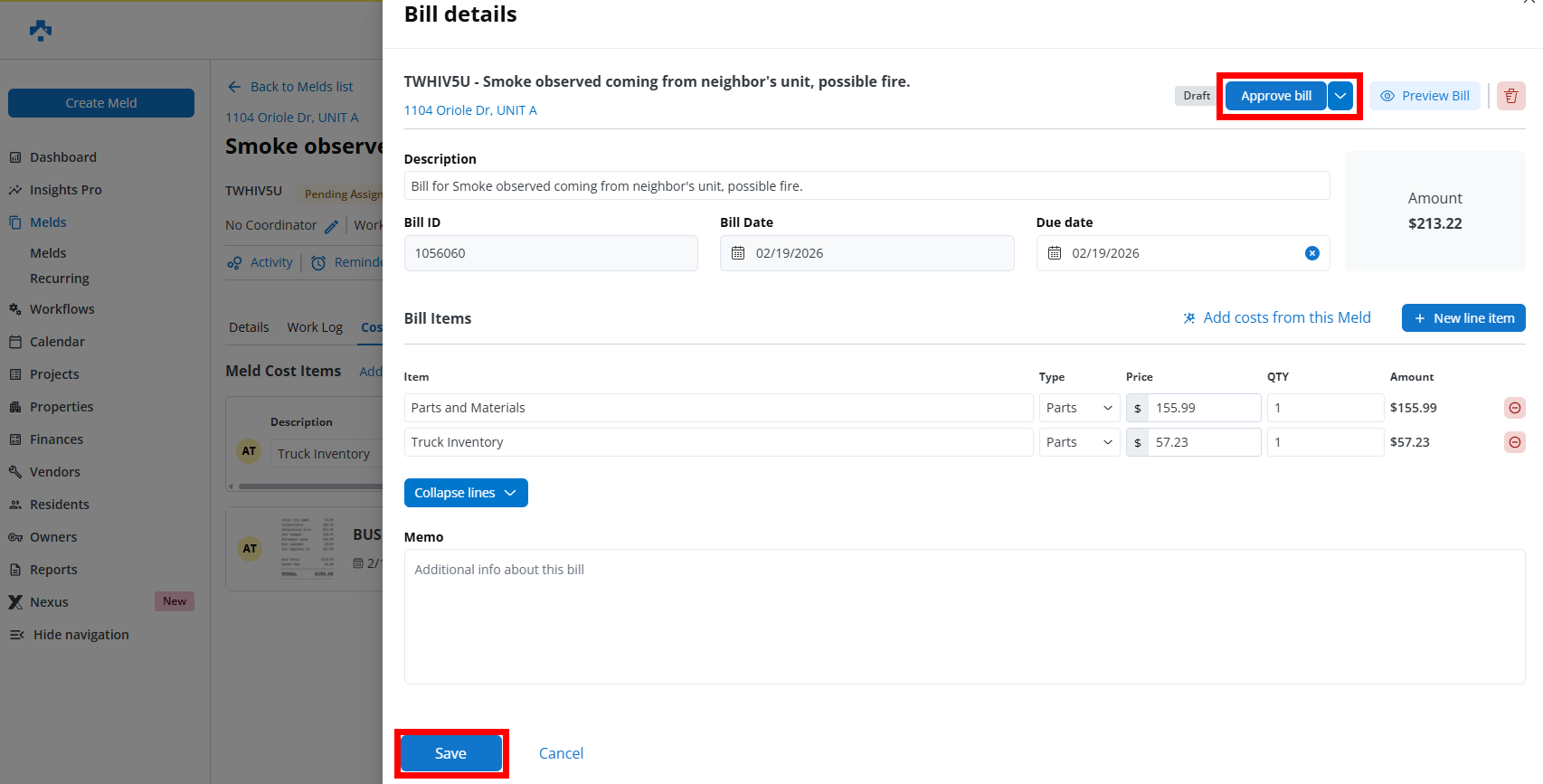Expand the Approve bill dropdown arrow
Image resolution: width=1543 pixels, height=784 pixels.
coord(1340,96)
